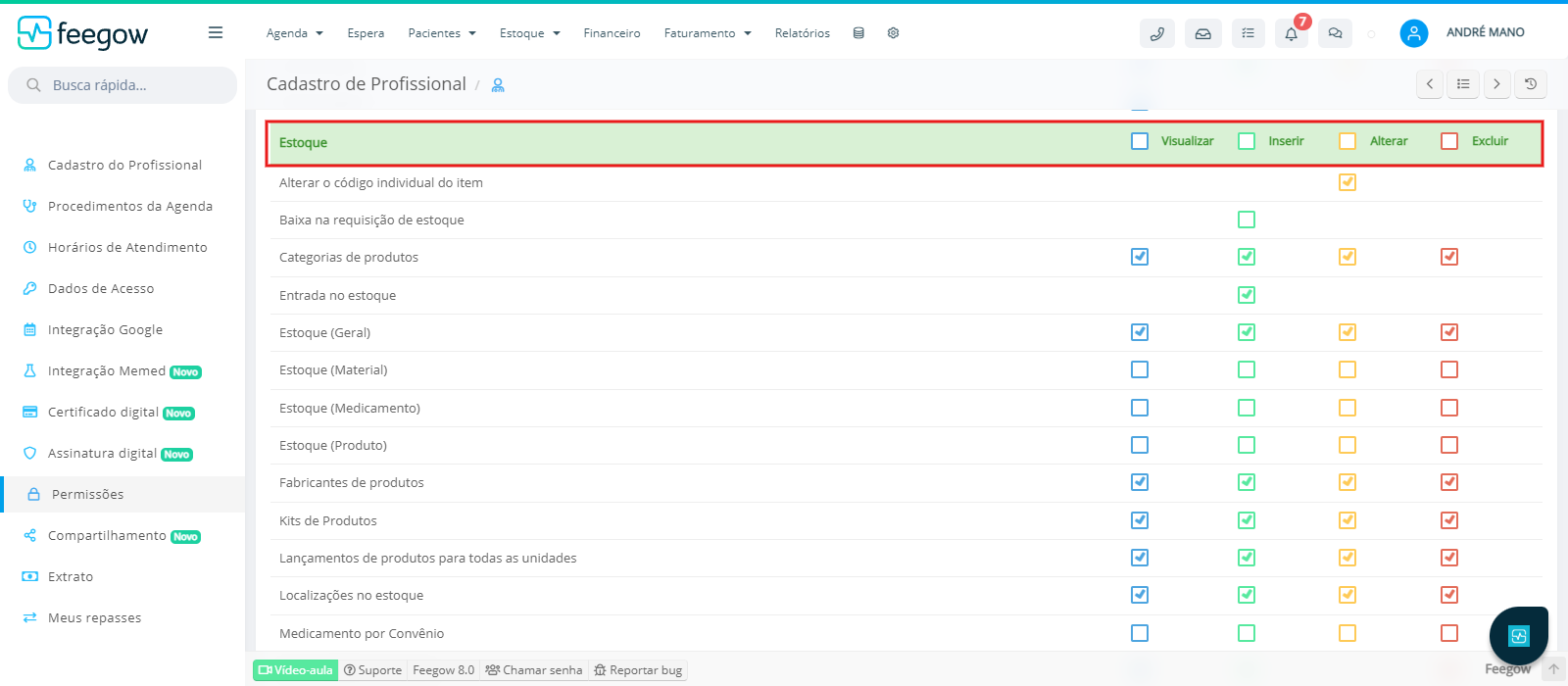Viewport: 1568px width, 686px height.
Task: Click the professional icon in breadcrumb
Action: pyautogui.click(x=498, y=85)
